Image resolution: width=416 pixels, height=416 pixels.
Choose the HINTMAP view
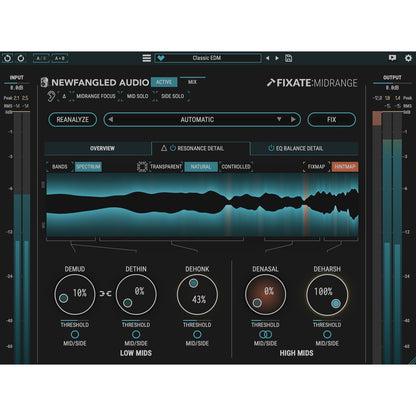click(345, 167)
